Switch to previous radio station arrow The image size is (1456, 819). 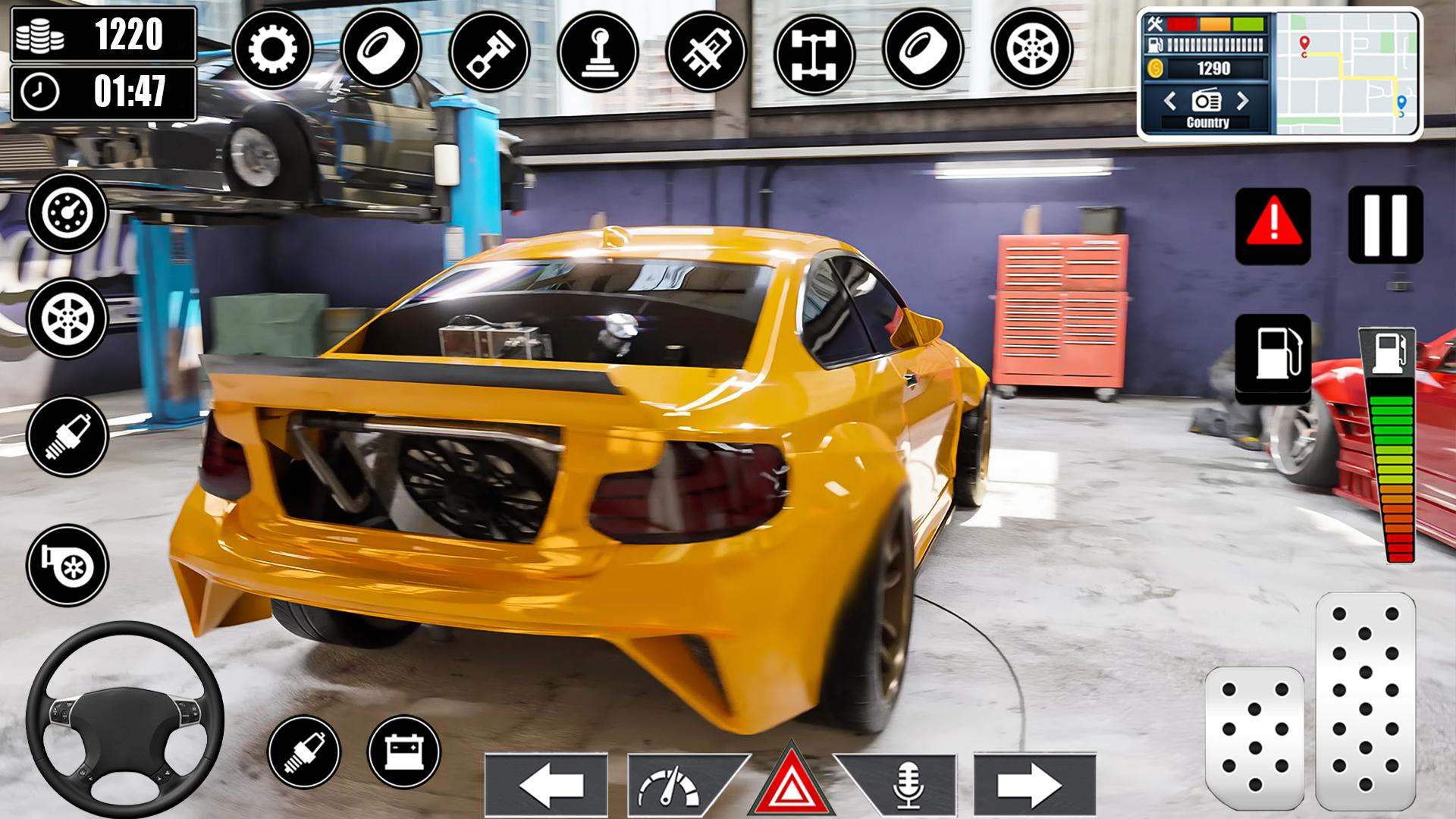[x=1169, y=100]
